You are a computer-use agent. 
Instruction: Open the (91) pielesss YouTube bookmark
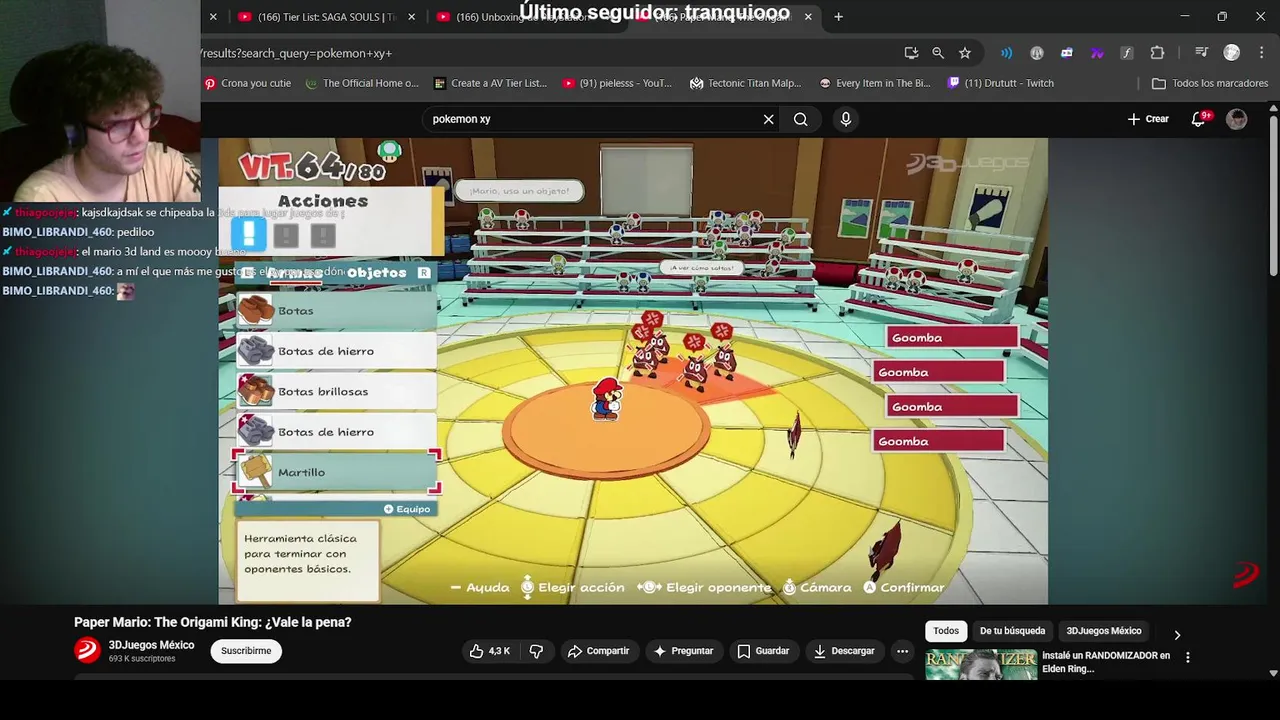tap(618, 83)
